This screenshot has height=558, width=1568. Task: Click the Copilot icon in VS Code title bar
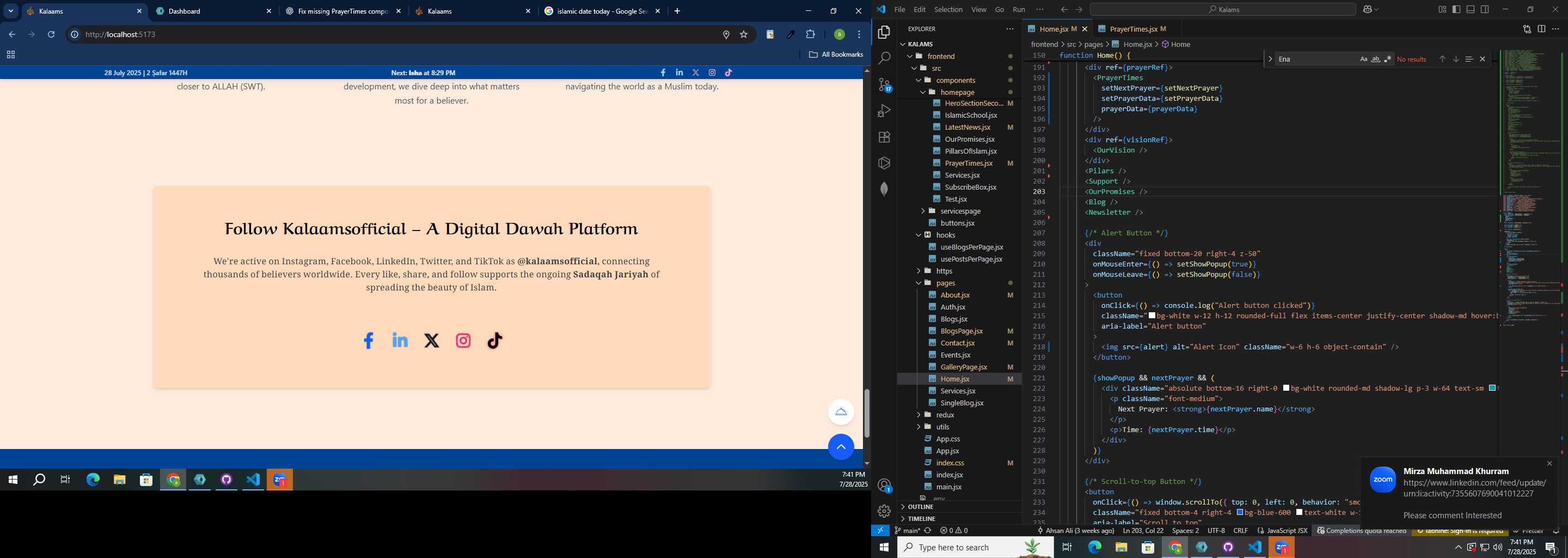pos(1368,9)
